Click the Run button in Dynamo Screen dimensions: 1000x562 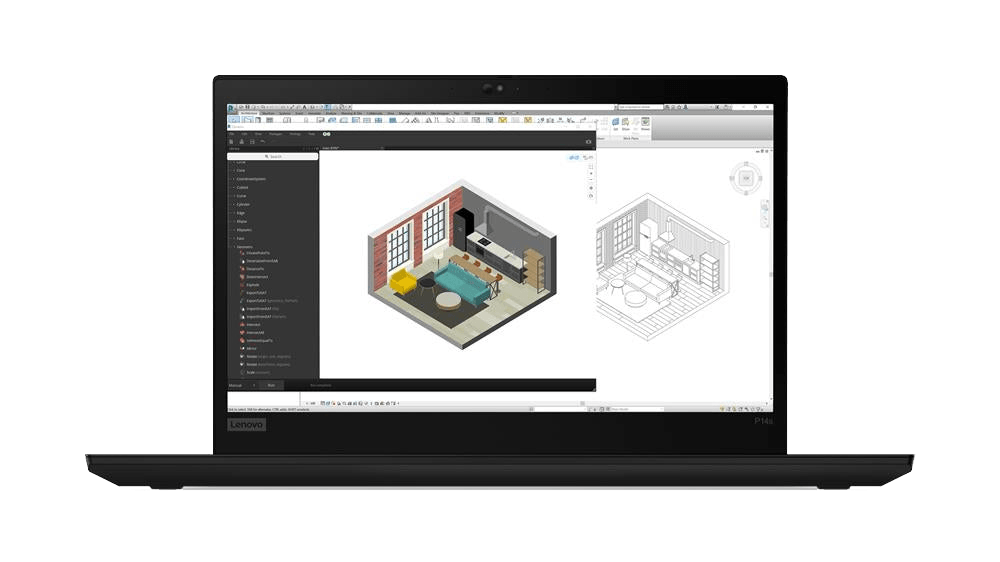271,385
